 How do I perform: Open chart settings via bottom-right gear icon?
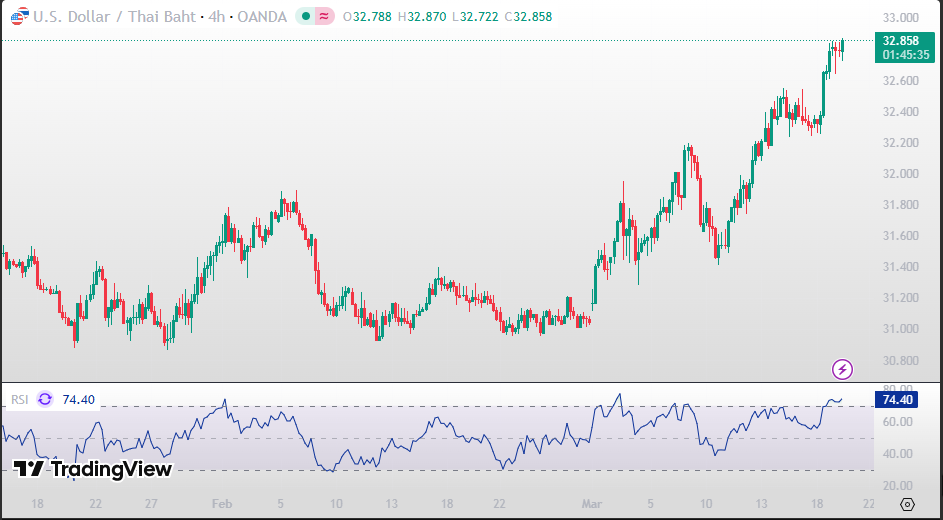click(907, 504)
